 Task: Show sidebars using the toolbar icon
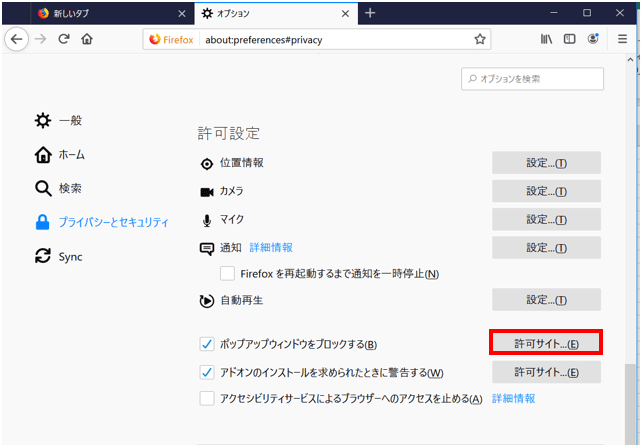569,39
